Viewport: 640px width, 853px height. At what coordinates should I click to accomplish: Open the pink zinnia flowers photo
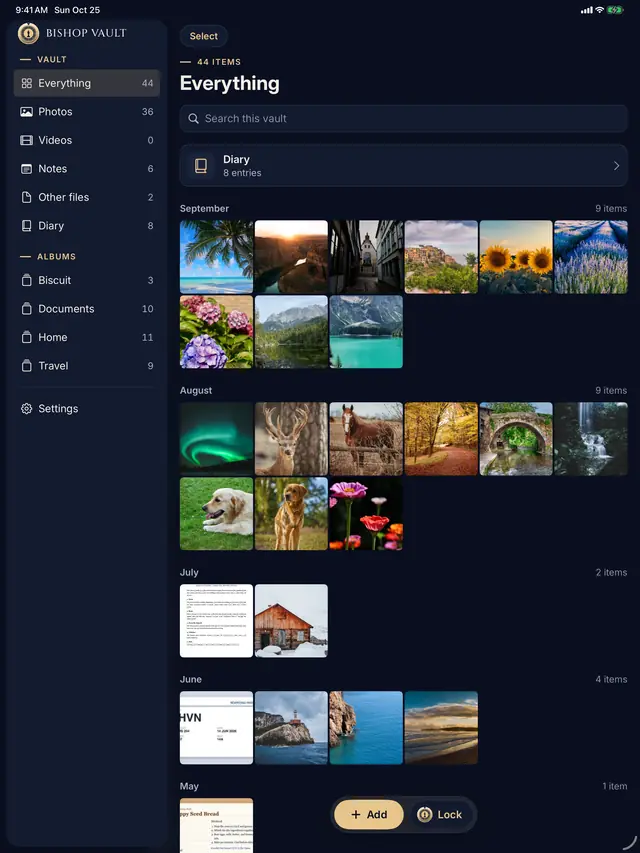(x=366, y=514)
